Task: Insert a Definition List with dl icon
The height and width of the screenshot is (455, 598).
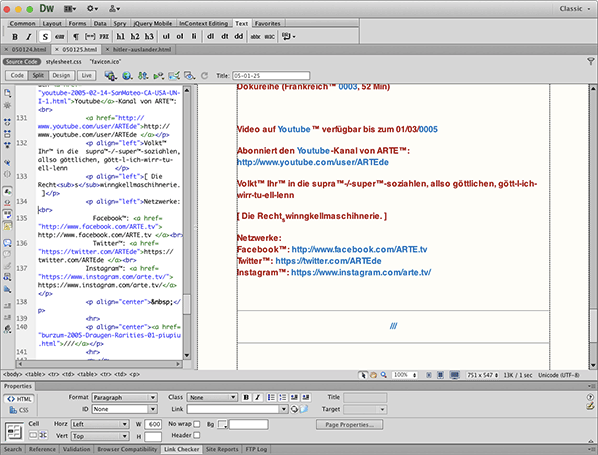Action: pos(211,37)
